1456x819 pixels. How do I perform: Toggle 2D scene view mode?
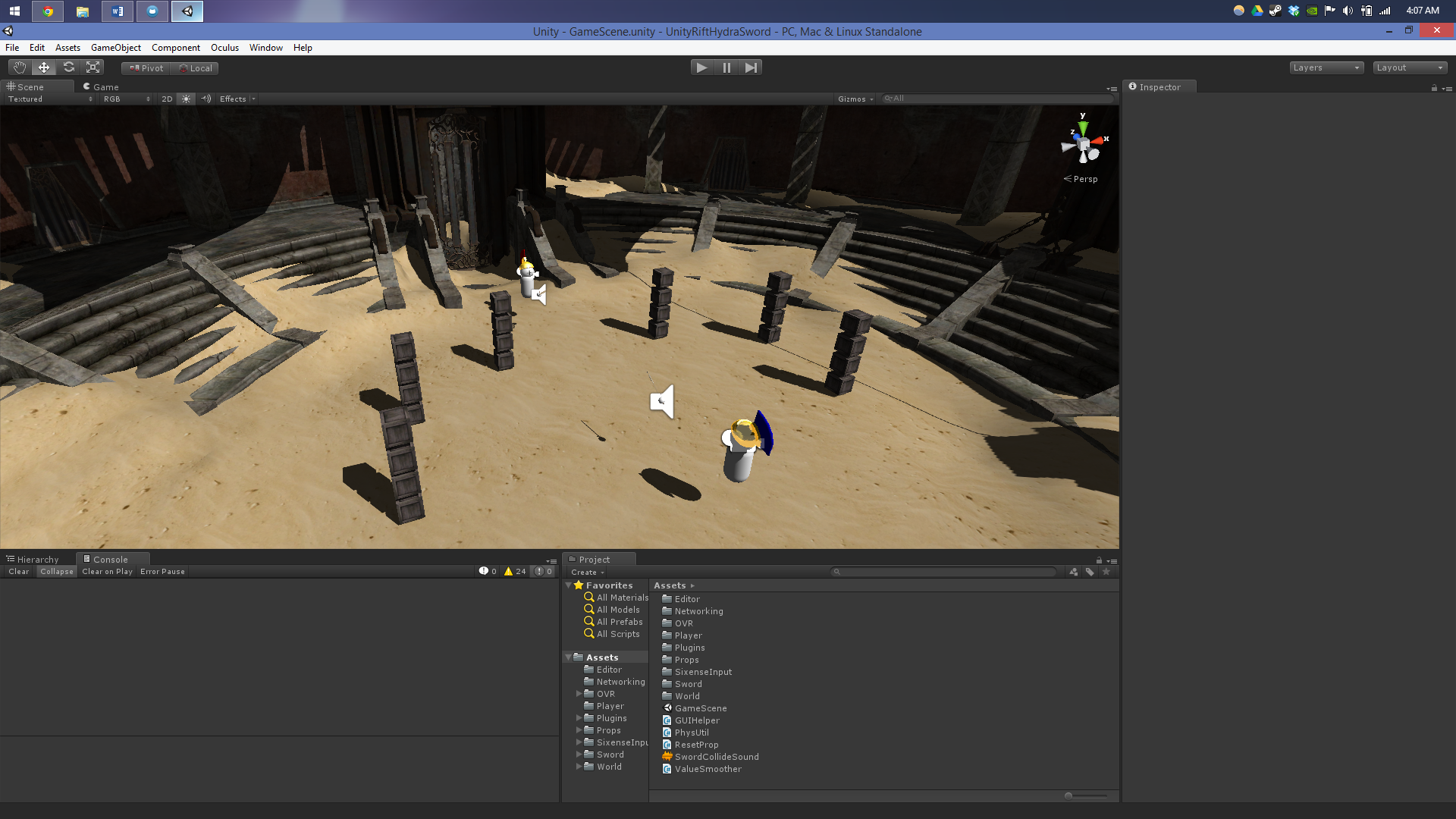point(167,99)
